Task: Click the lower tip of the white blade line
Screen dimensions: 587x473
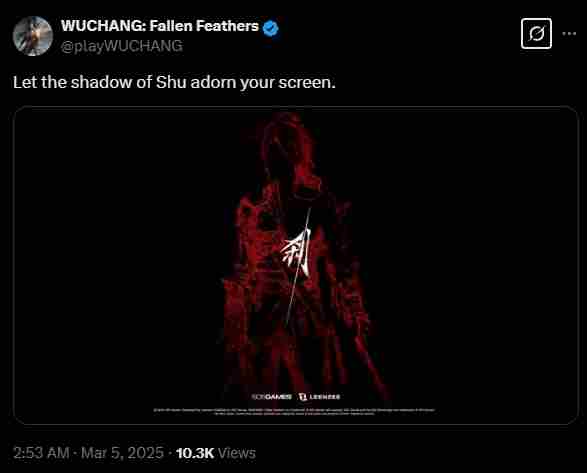Action: pyautogui.click(x=287, y=323)
